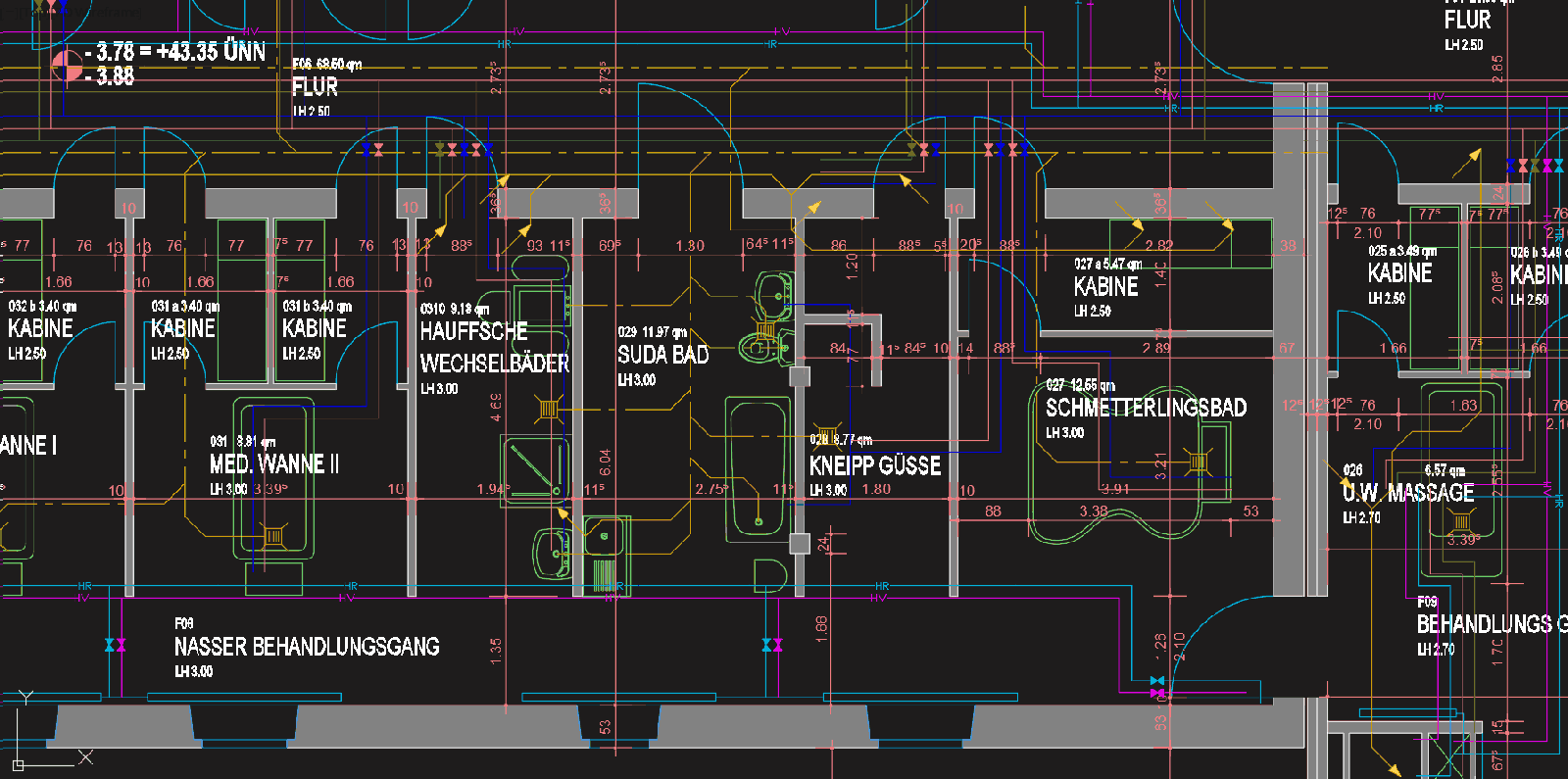Select the KNEIPP GÜSSE room name text
Screen dimensions: 1568x779
[x=874, y=465]
